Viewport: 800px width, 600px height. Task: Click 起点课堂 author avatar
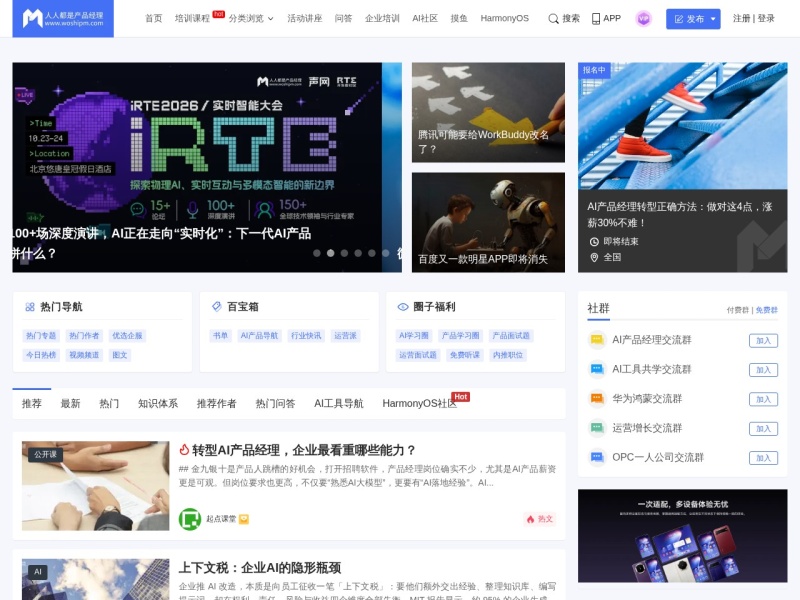click(190, 519)
